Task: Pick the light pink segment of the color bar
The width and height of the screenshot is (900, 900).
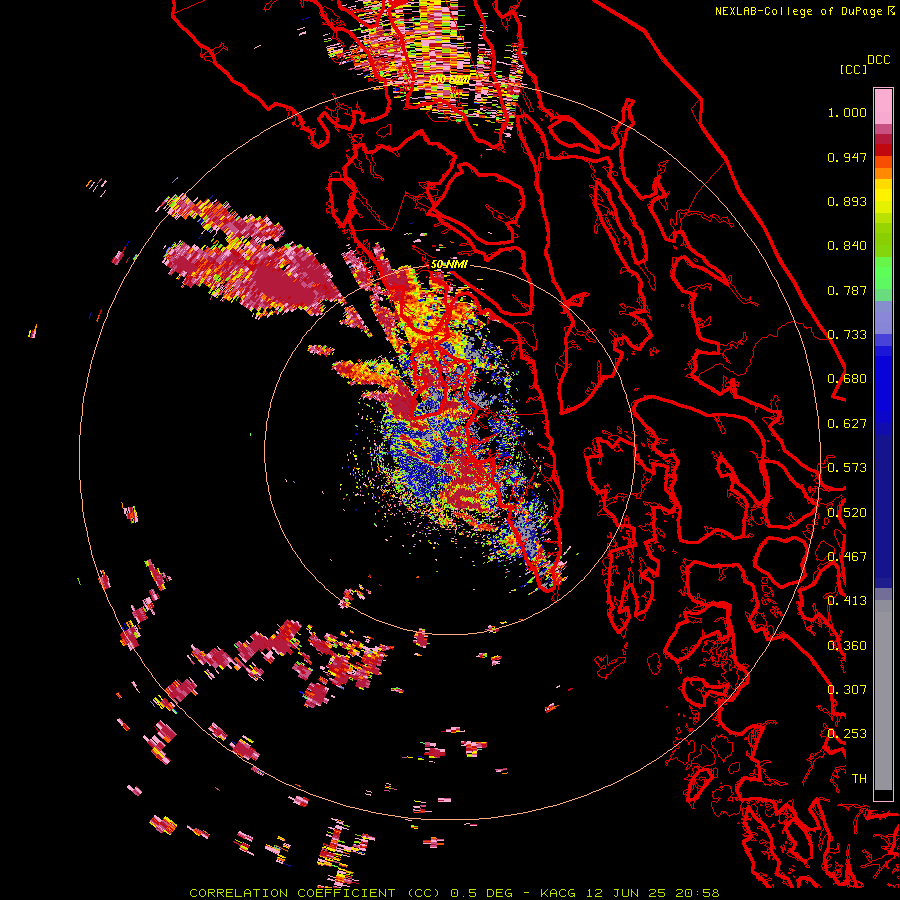Action: tap(883, 107)
